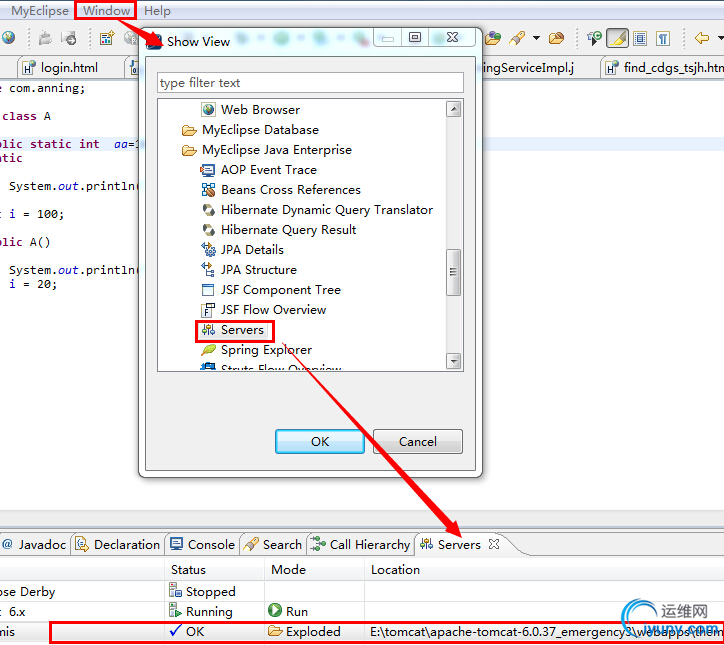This screenshot has width=724, height=645.
Task: Select the Stopped Derby server row
Action: tap(210, 591)
